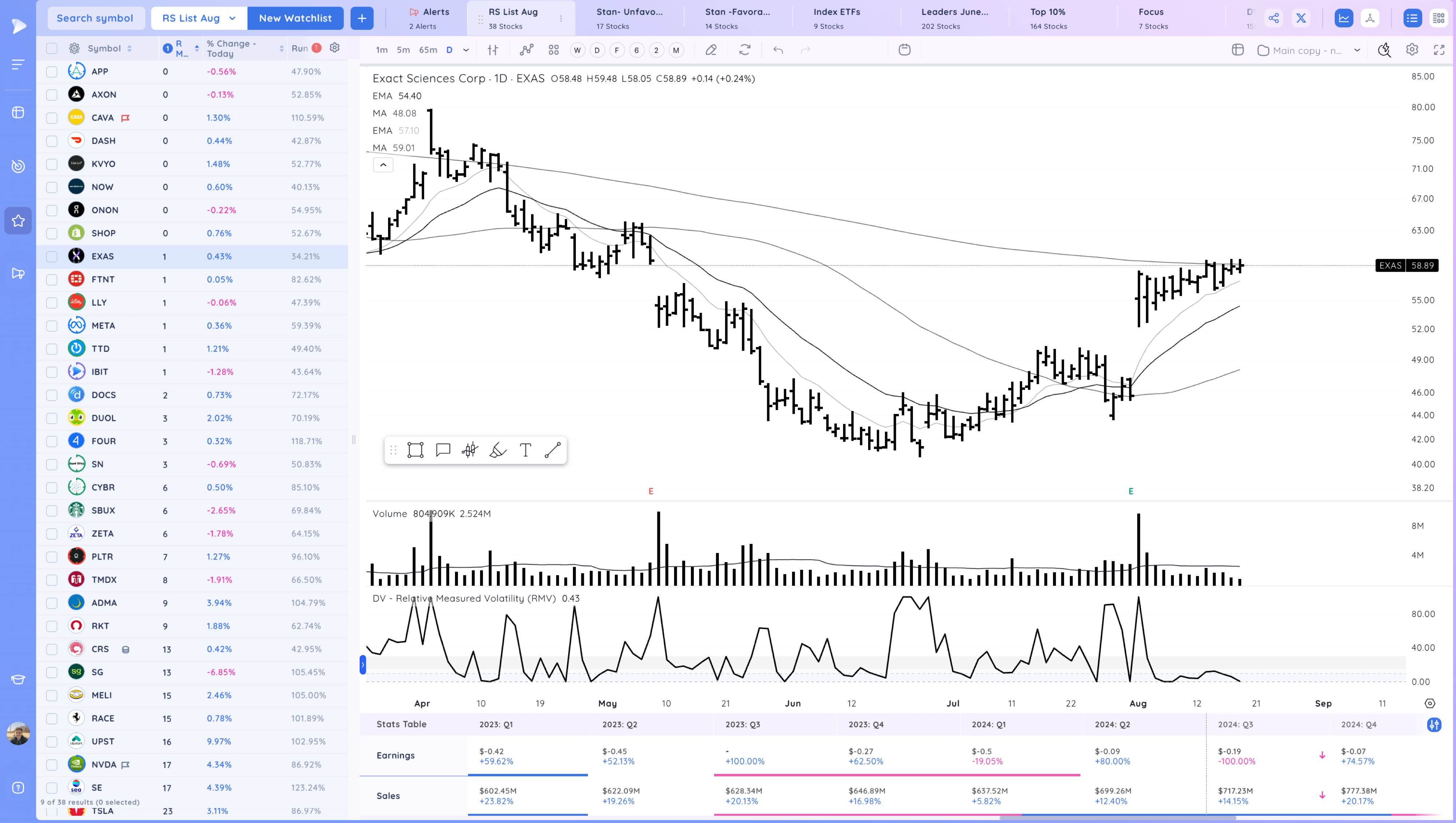Expand the timeframe dropdown beside D
The image size is (1456, 823).
point(466,50)
